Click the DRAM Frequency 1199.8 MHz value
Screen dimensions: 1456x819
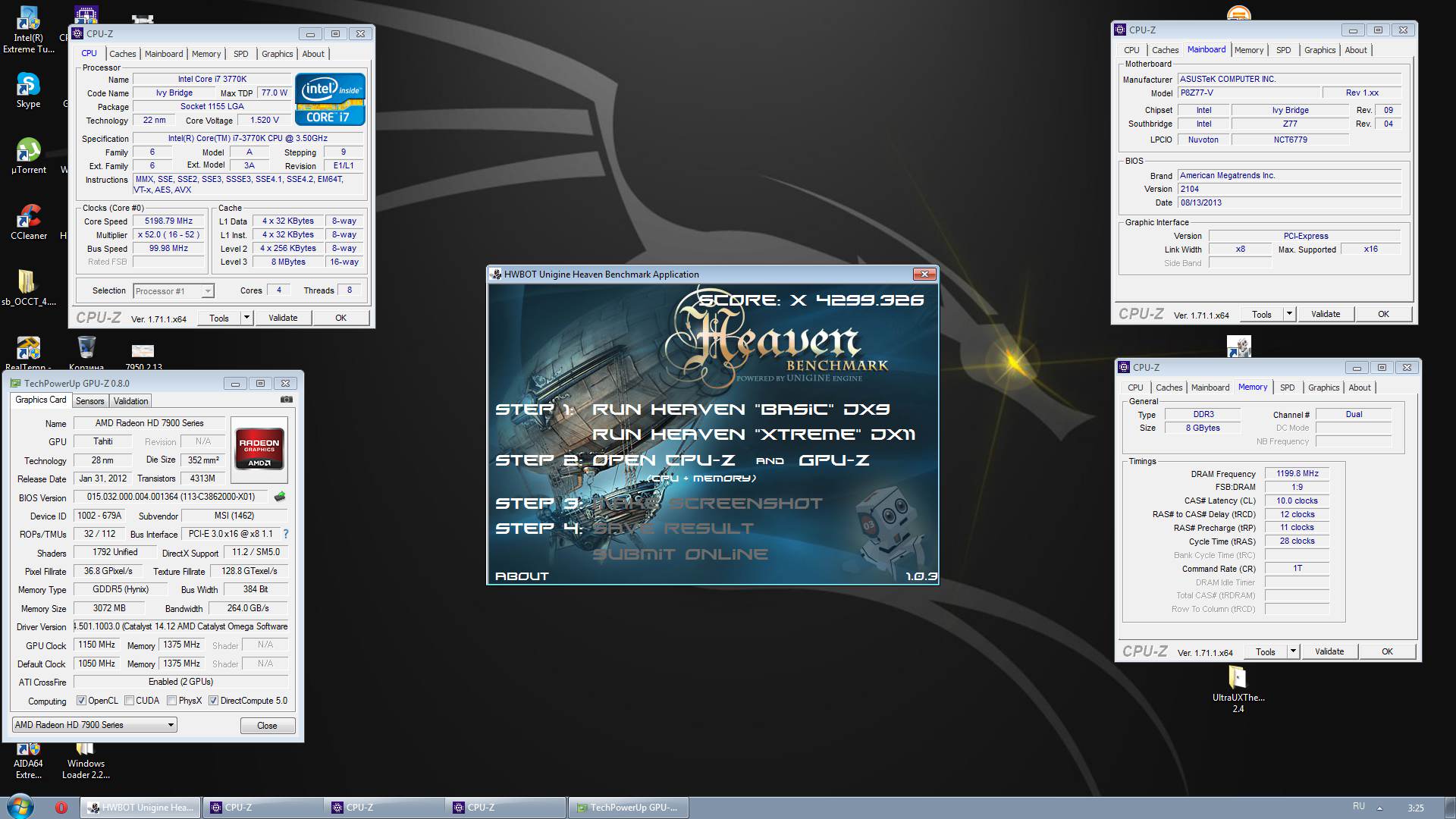point(1297,473)
